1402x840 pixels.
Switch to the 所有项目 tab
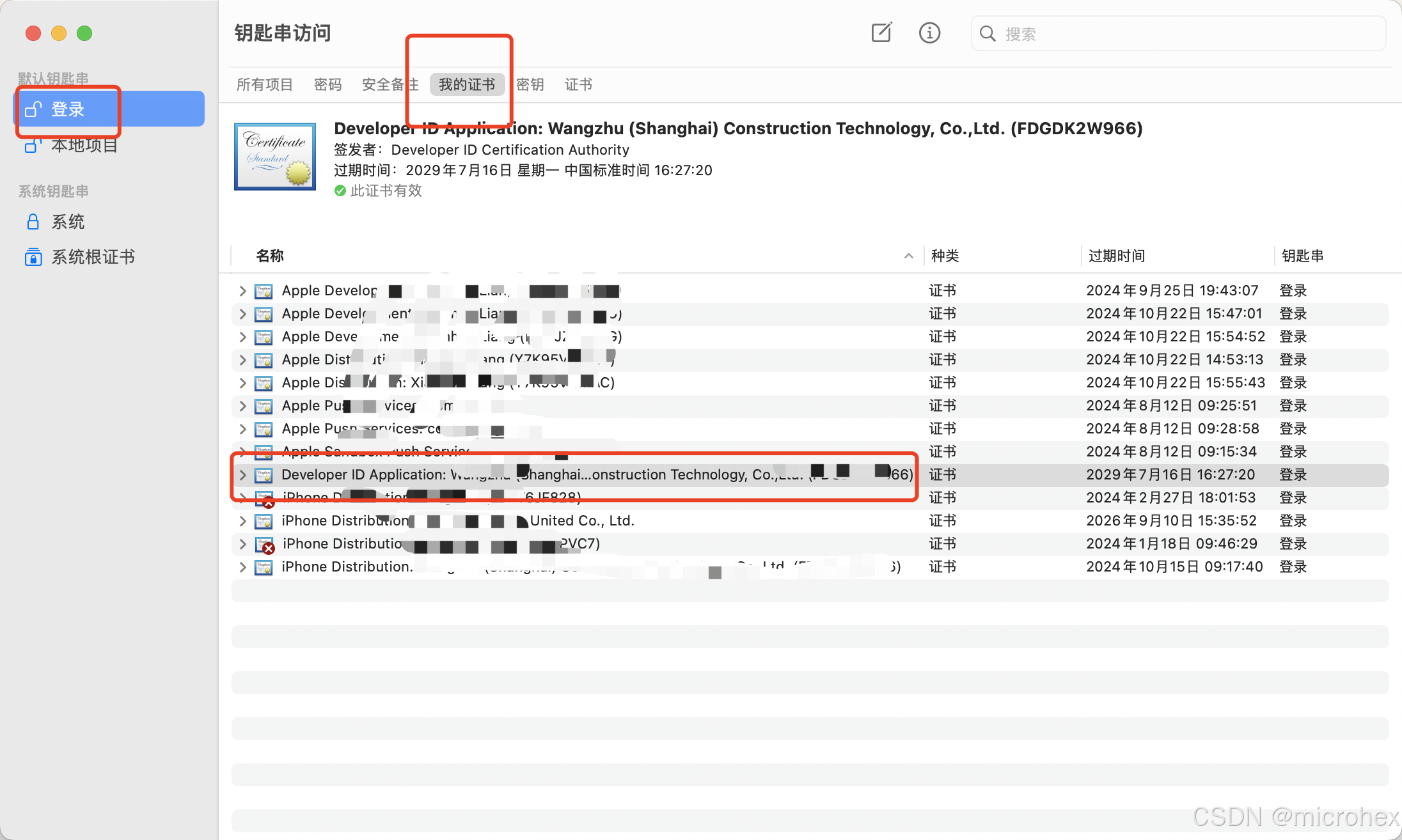coord(264,84)
